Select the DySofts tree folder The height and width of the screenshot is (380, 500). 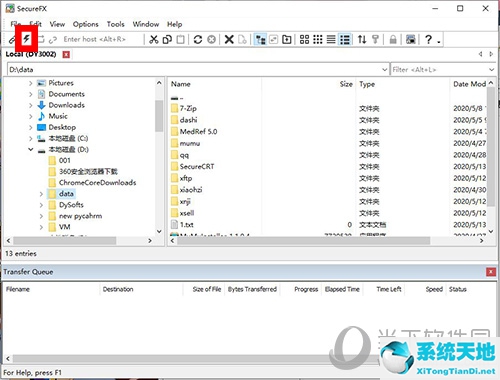(71, 205)
